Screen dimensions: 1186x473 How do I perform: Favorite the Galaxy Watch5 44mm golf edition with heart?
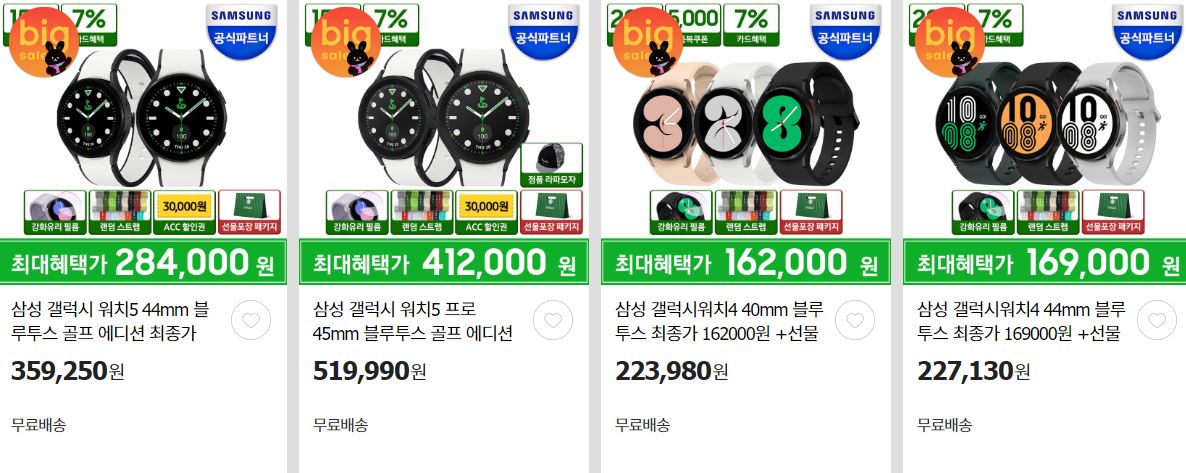point(251,320)
